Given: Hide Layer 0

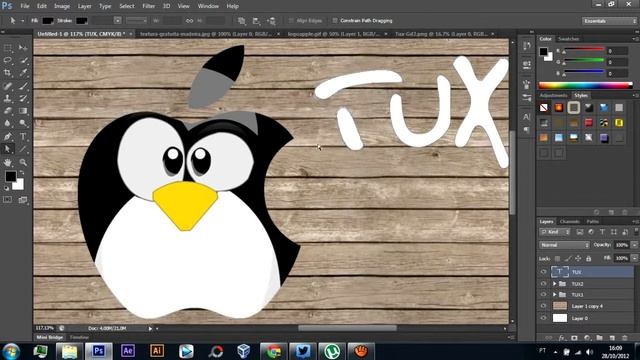Looking at the screenshot, I should click(x=543, y=318).
